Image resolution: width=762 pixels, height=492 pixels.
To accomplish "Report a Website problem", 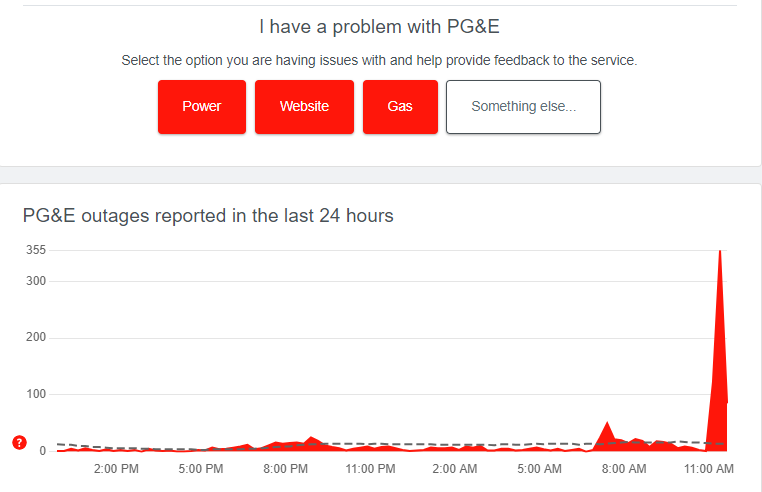I will point(304,107).
